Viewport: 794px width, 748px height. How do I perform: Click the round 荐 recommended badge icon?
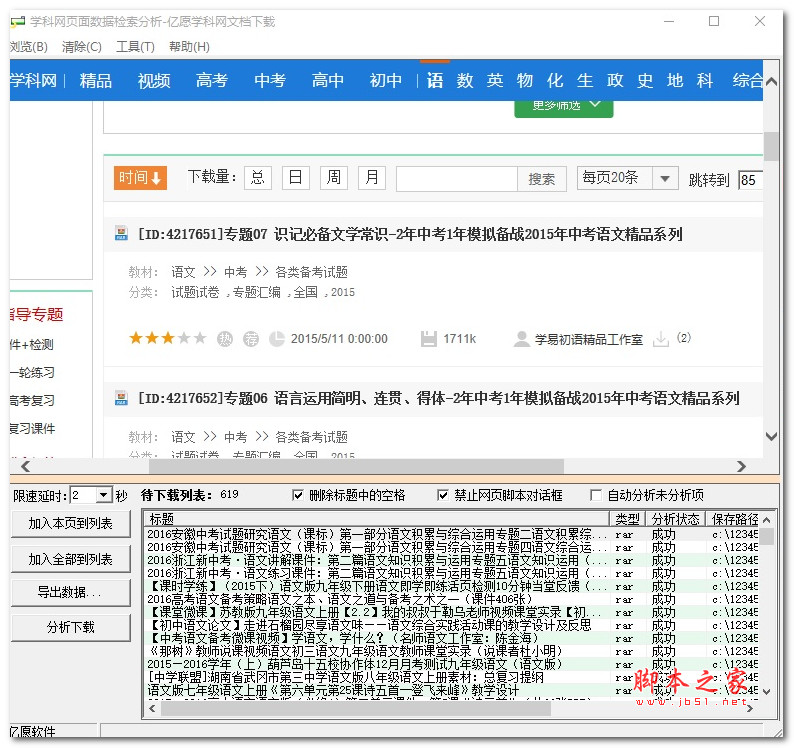(251, 339)
